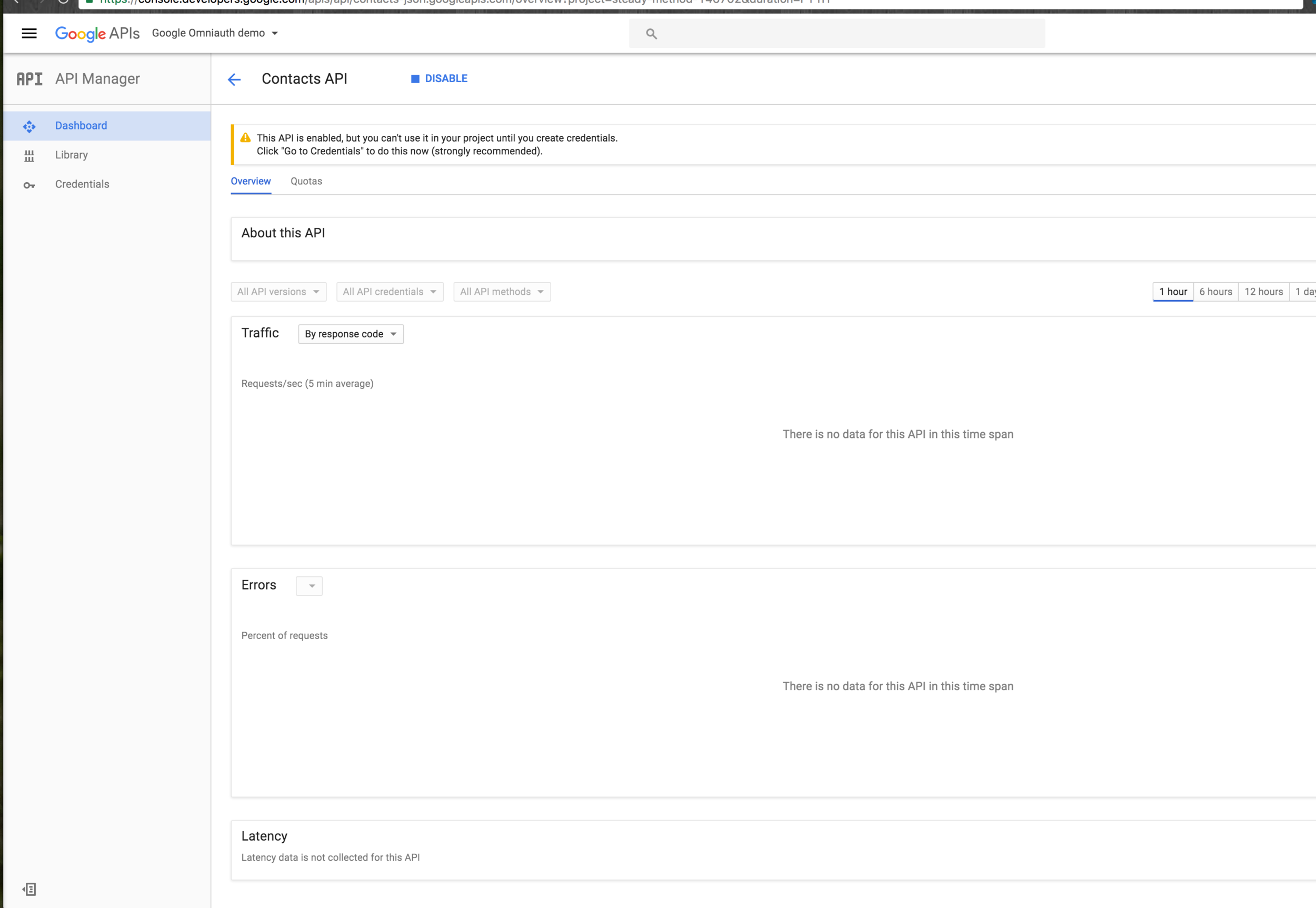
Task: Click the blue square Disable icon
Action: coord(415,79)
